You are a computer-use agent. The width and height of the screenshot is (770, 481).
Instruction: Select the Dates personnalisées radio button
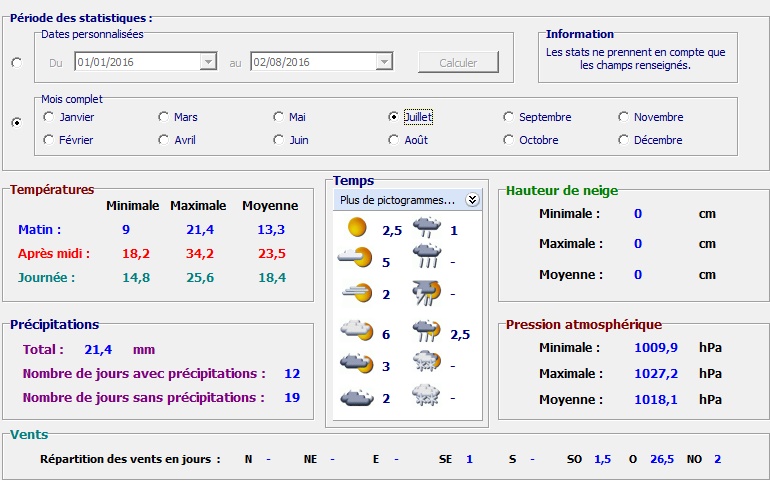[x=17, y=63]
